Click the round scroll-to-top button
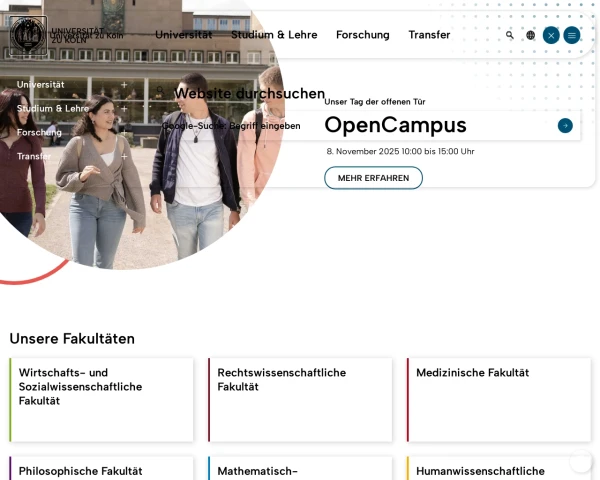The width and height of the screenshot is (600, 480). [580, 462]
